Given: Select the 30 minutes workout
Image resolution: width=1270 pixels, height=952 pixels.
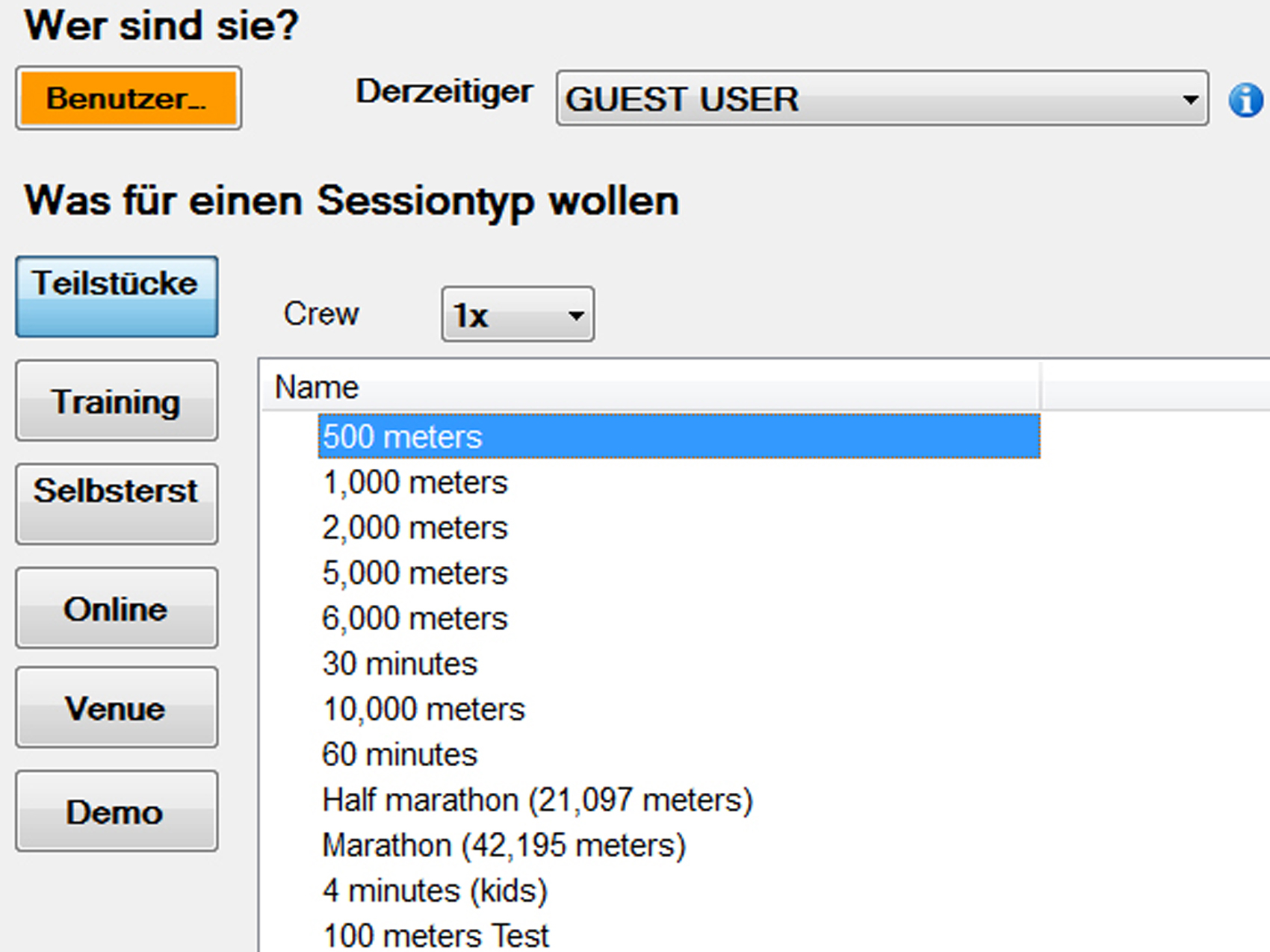Looking at the screenshot, I should pyautogui.click(x=400, y=663).
